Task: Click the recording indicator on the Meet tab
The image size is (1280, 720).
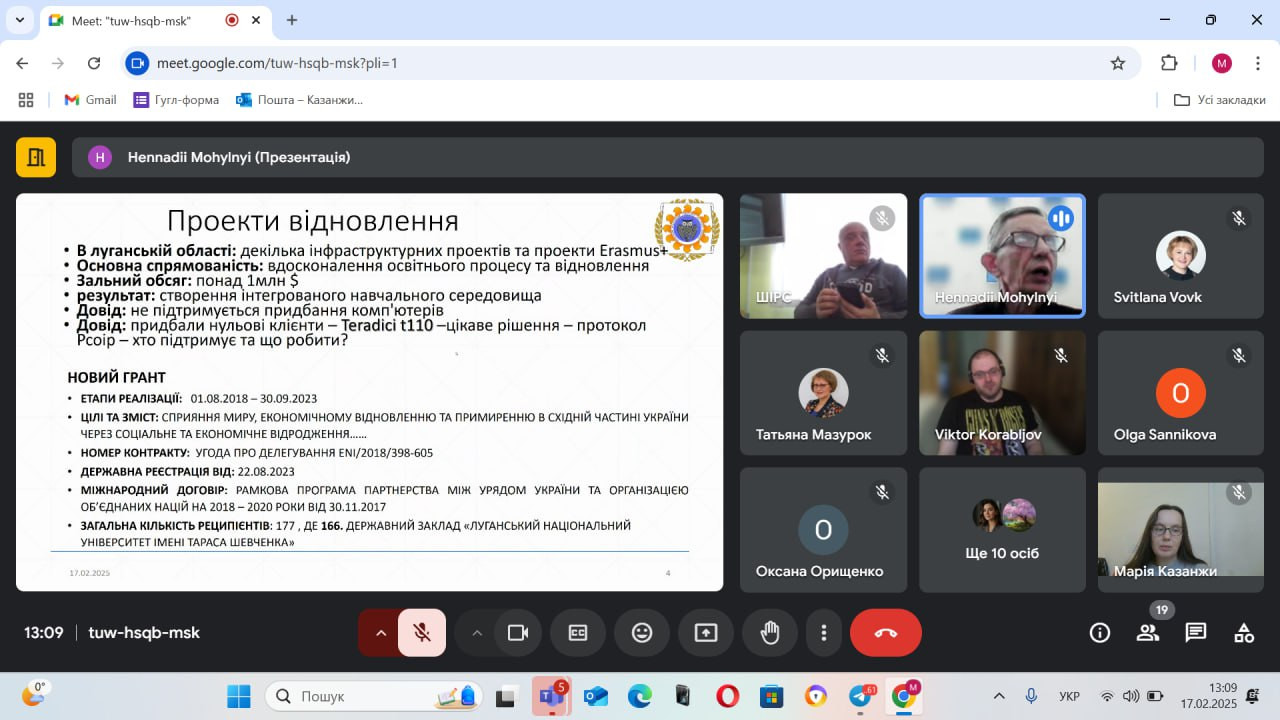Action: point(232,20)
